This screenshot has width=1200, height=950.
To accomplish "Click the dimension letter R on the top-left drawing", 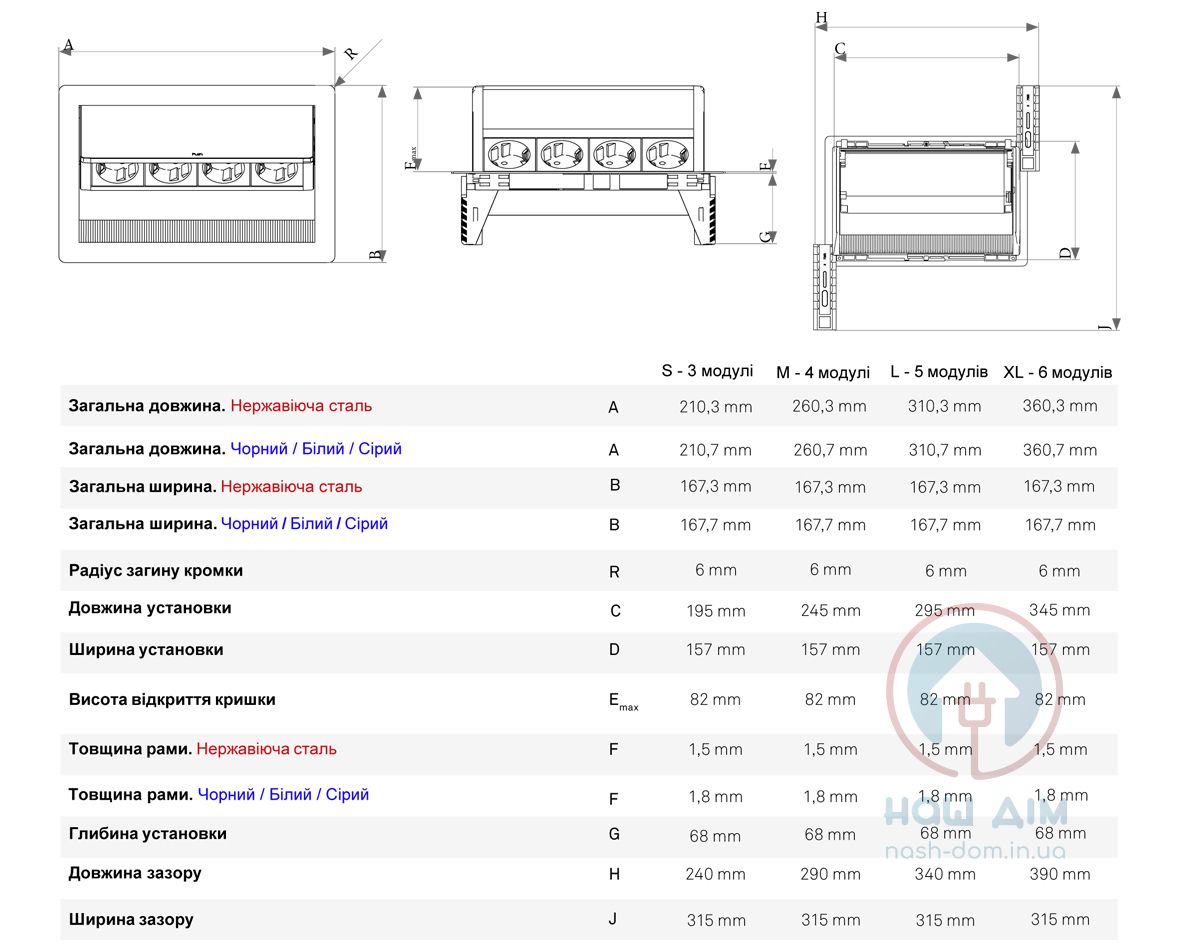I will [351, 54].
